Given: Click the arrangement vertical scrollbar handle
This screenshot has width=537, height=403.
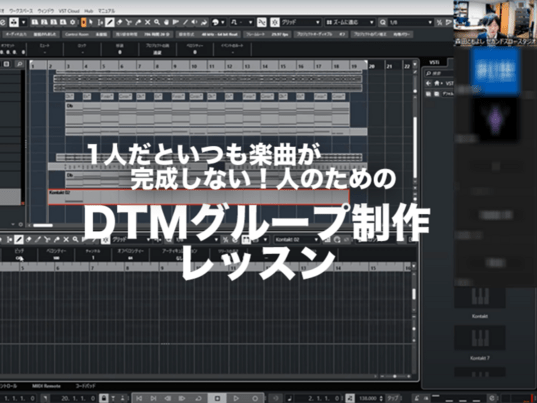Looking at the screenshot, I should click(x=415, y=147).
